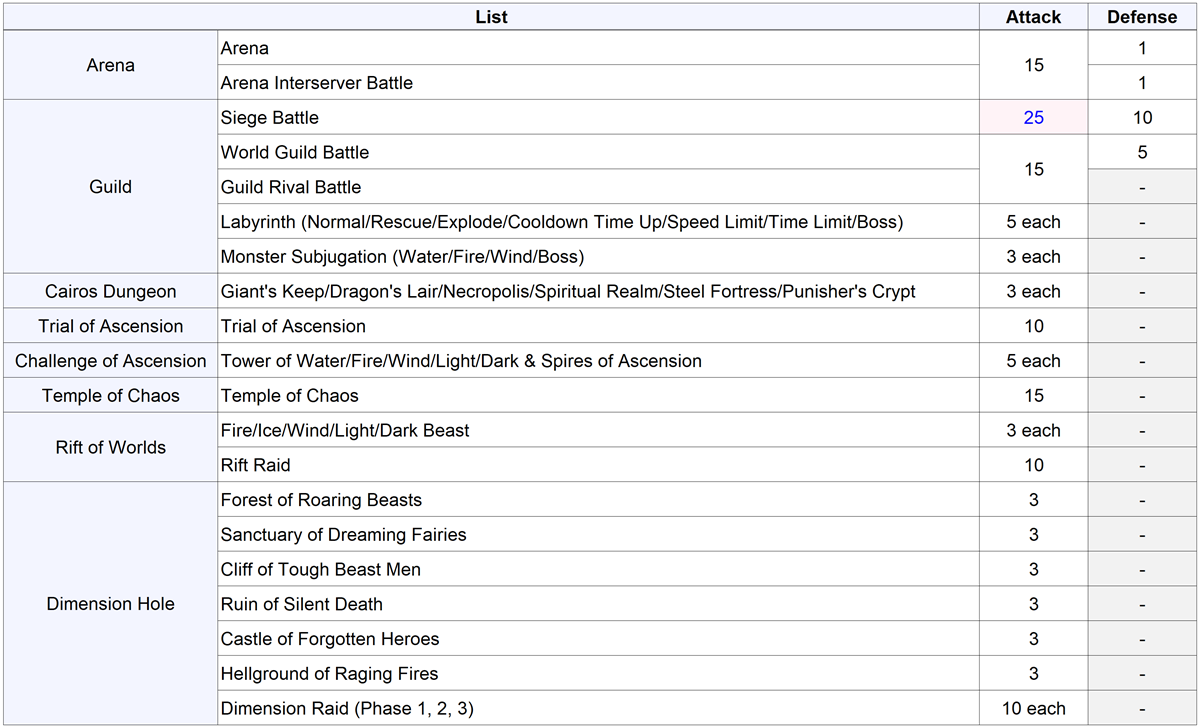Select the Labyrinth modes row entry
Viewport: 1200px width, 728px height.
click(x=561, y=222)
